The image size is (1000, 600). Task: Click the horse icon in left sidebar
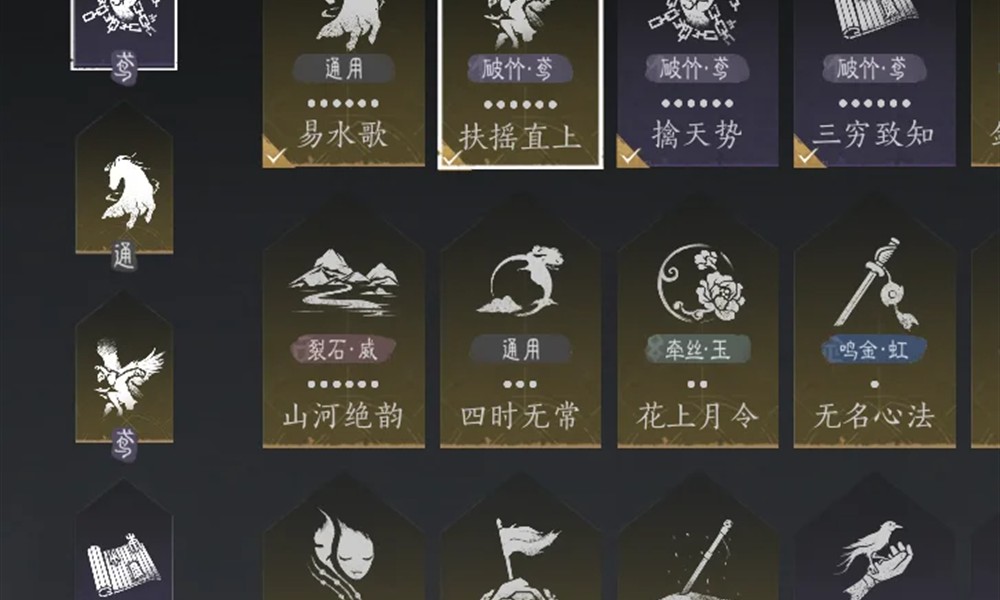point(128,191)
